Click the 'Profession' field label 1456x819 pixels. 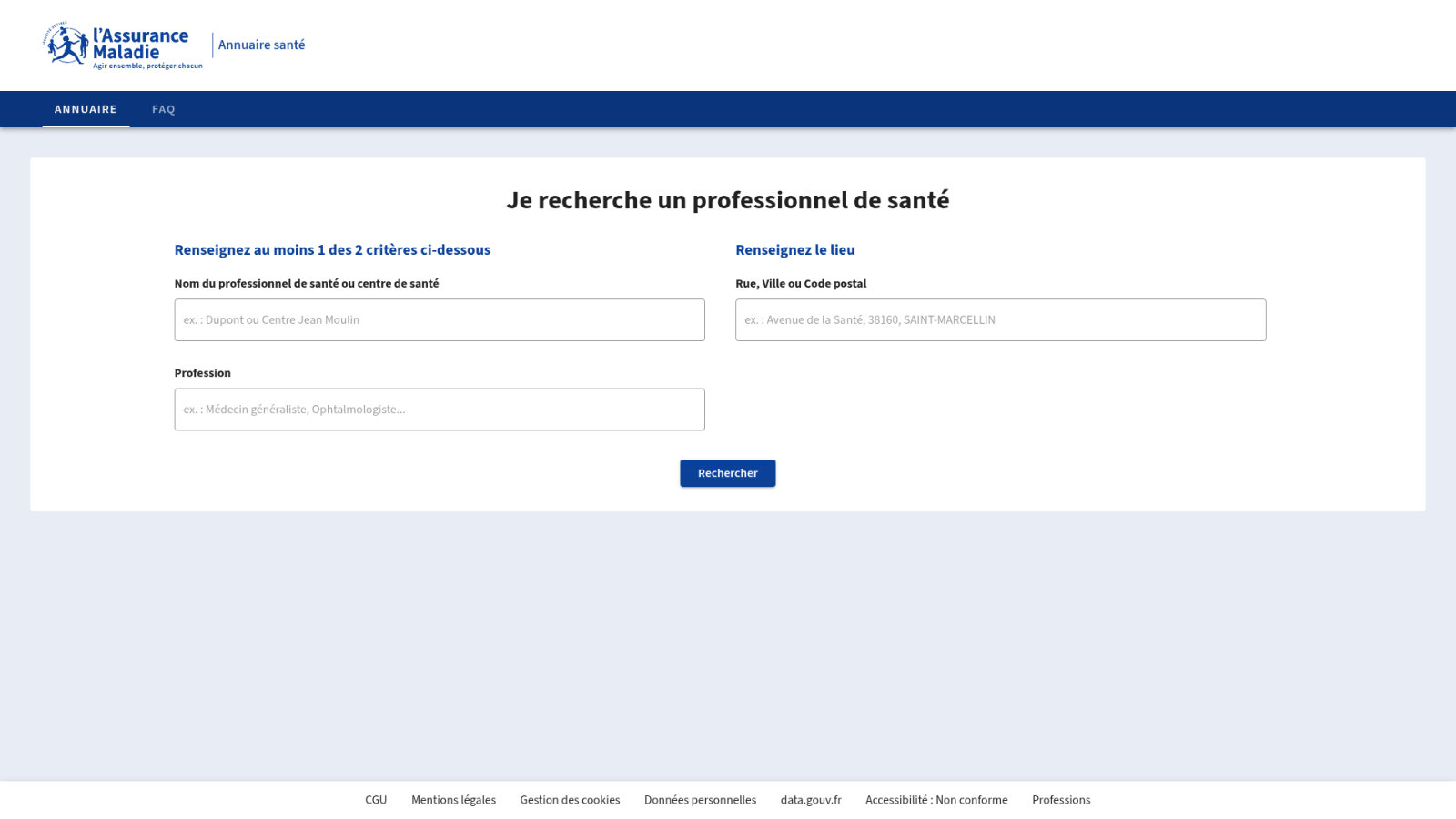(203, 373)
